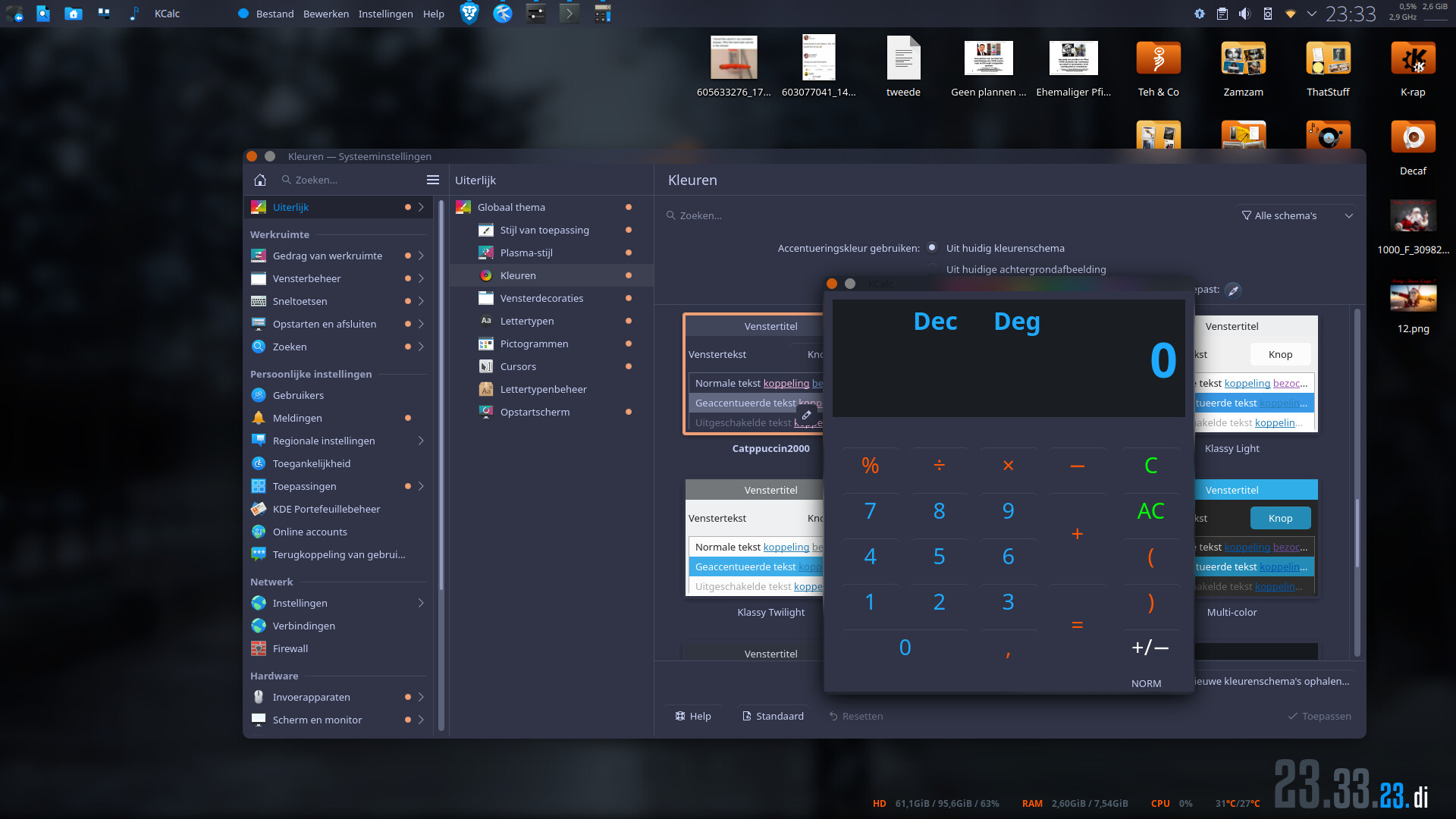Click the edit pencil icon on Catppuccin2000

807,415
